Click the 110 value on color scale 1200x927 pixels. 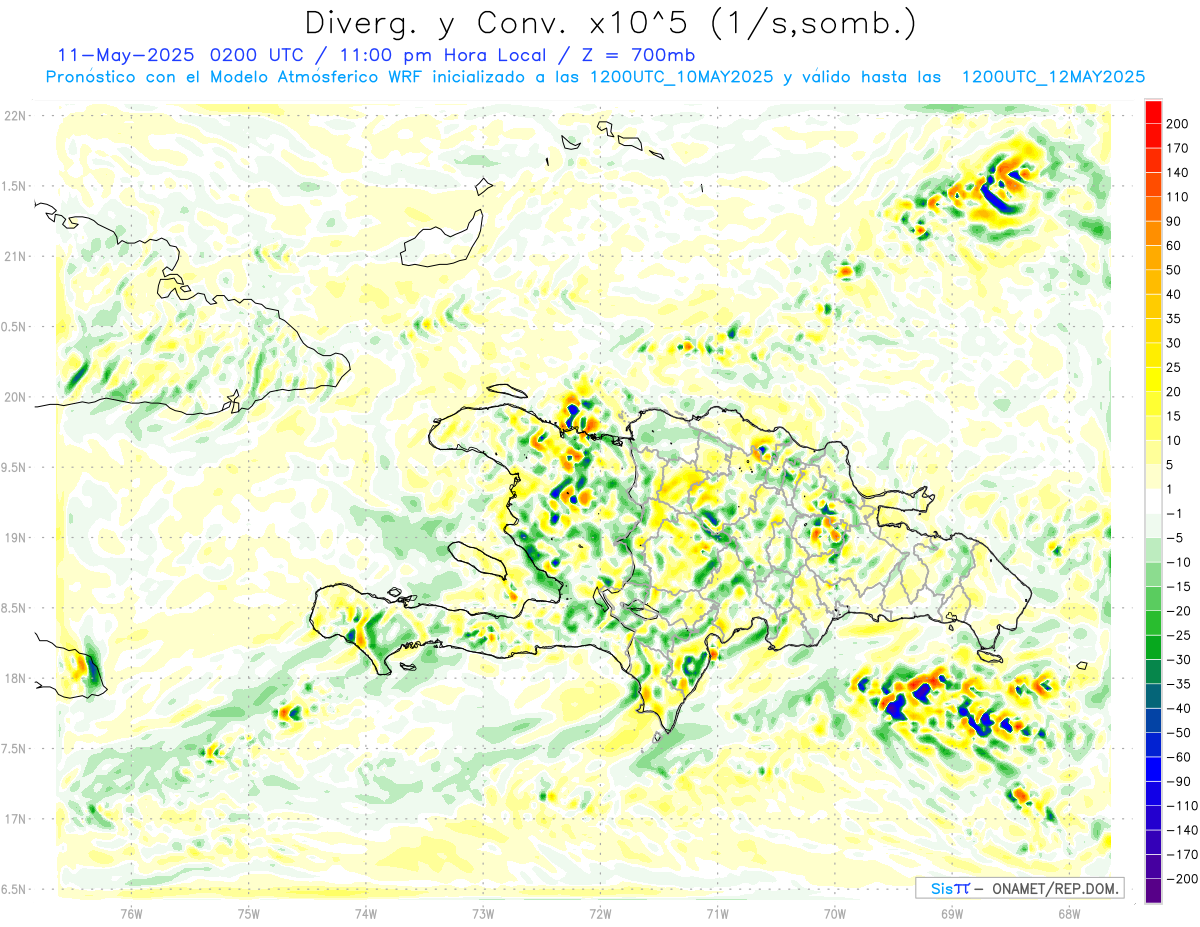[1177, 197]
